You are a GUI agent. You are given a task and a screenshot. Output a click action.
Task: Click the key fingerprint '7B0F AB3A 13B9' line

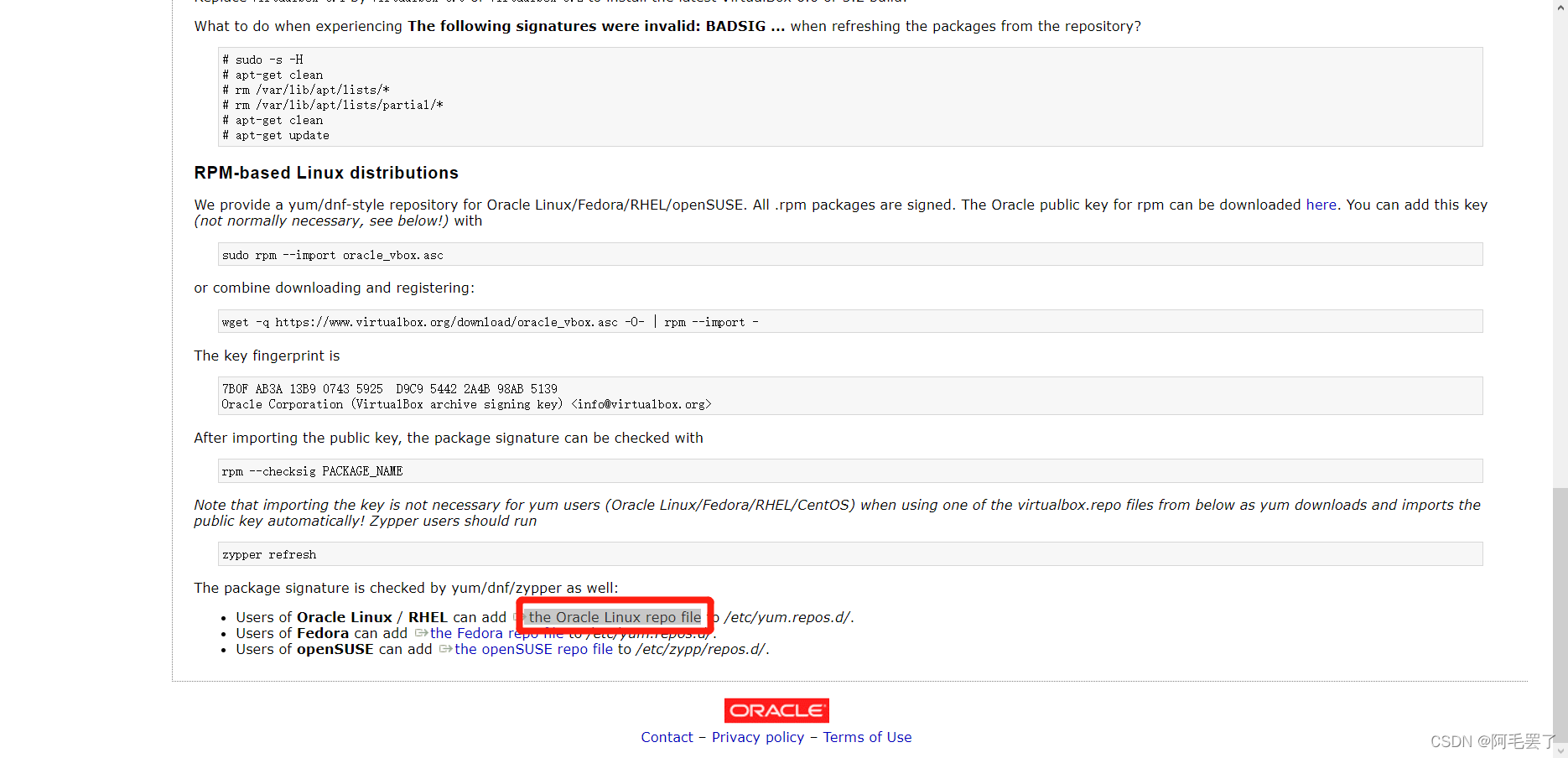(389, 389)
